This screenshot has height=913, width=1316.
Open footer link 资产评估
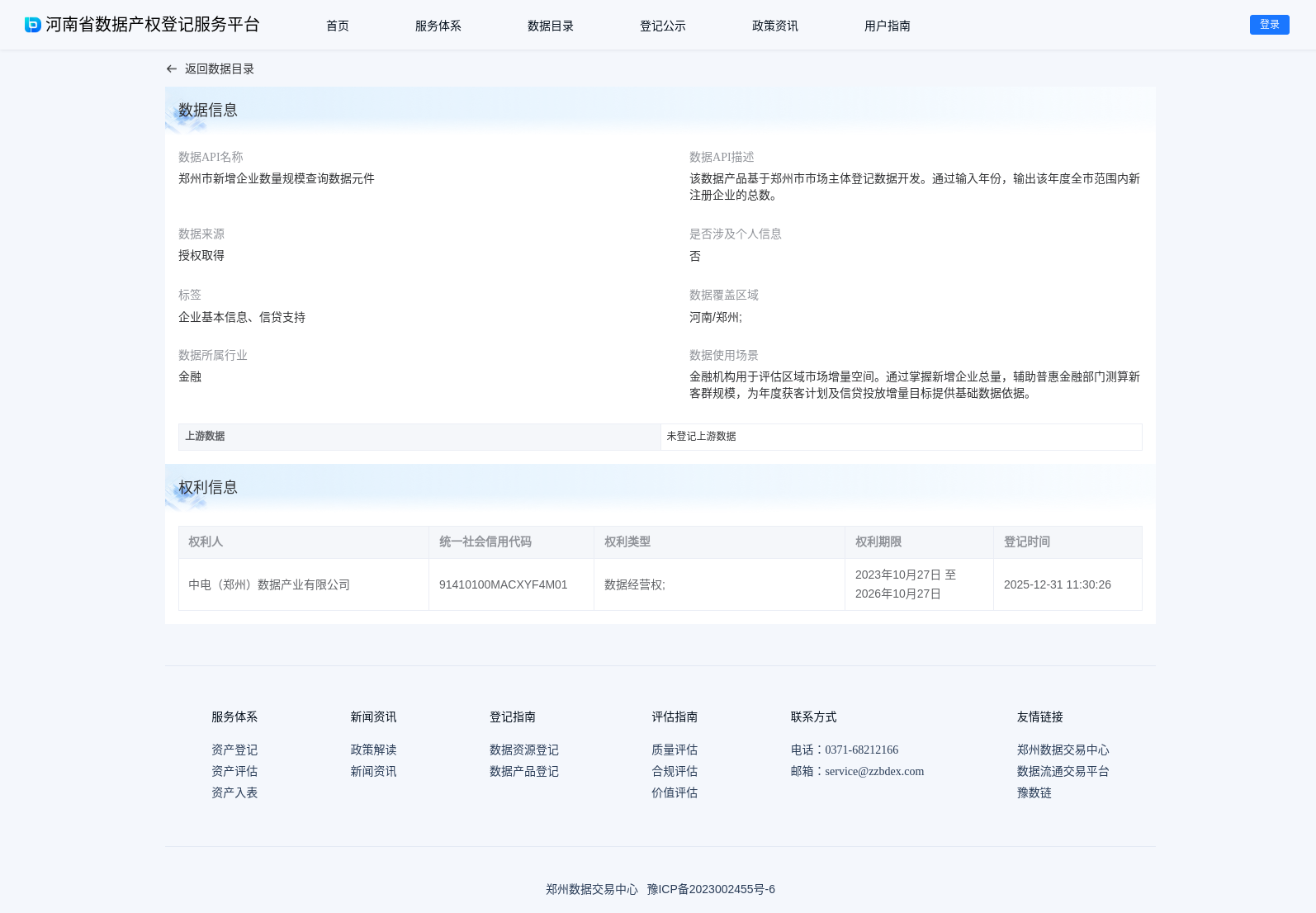tap(234, 771)
